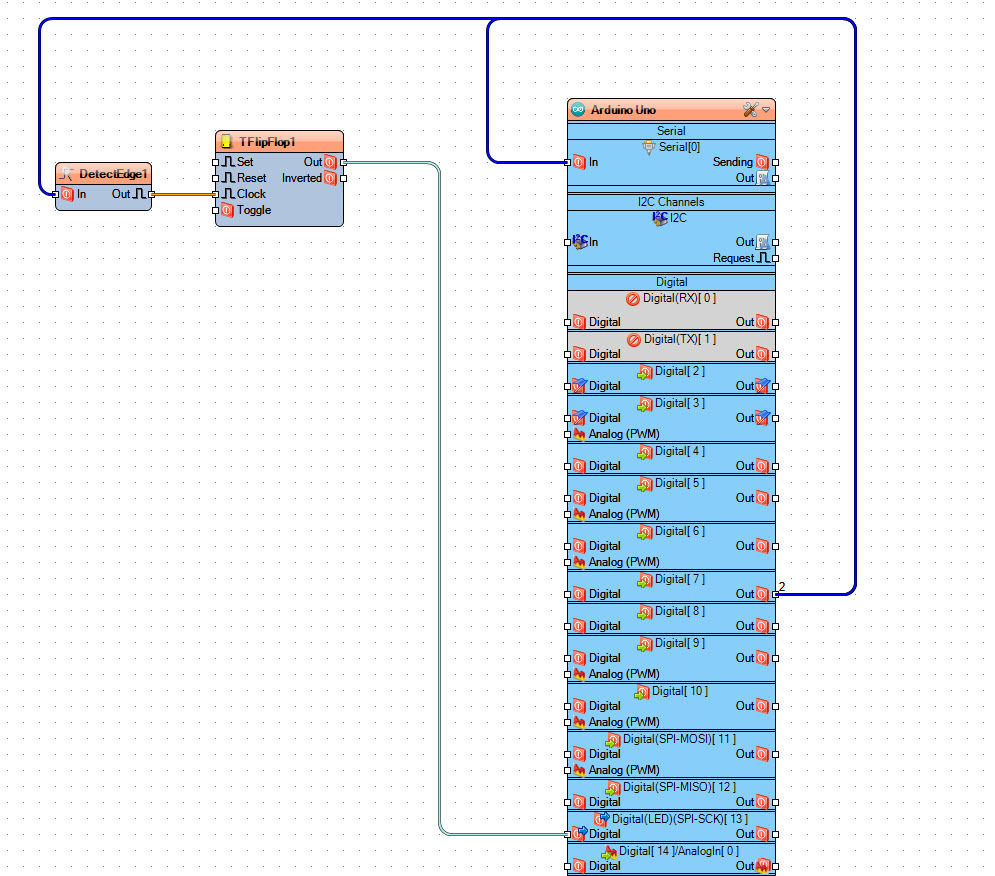Click the Serial[0] In pin icon

click(x=579, y=163)
